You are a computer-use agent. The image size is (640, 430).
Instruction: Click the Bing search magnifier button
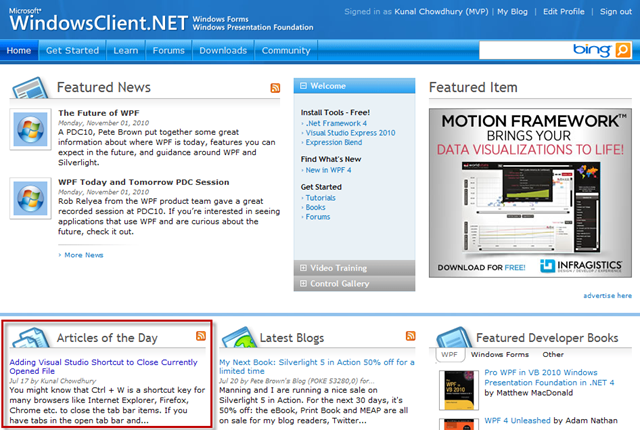(x=623, y=50)
